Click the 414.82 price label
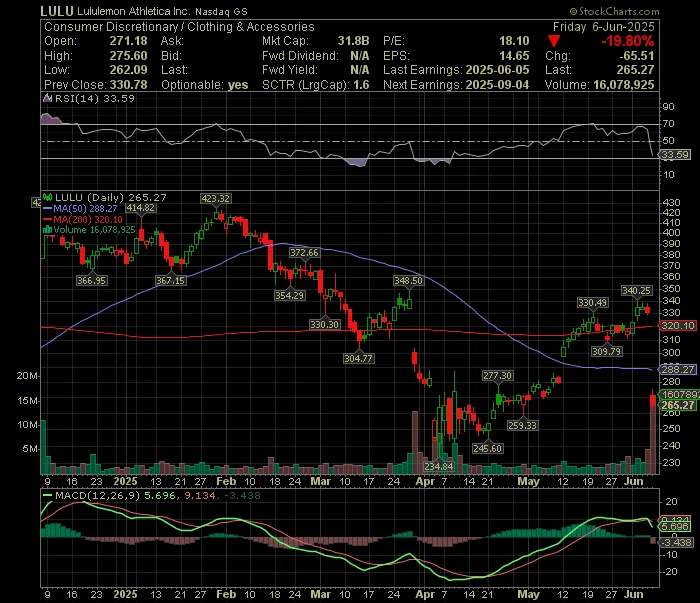This screenshot has height=603, width=700. click(x=140, y=208)
